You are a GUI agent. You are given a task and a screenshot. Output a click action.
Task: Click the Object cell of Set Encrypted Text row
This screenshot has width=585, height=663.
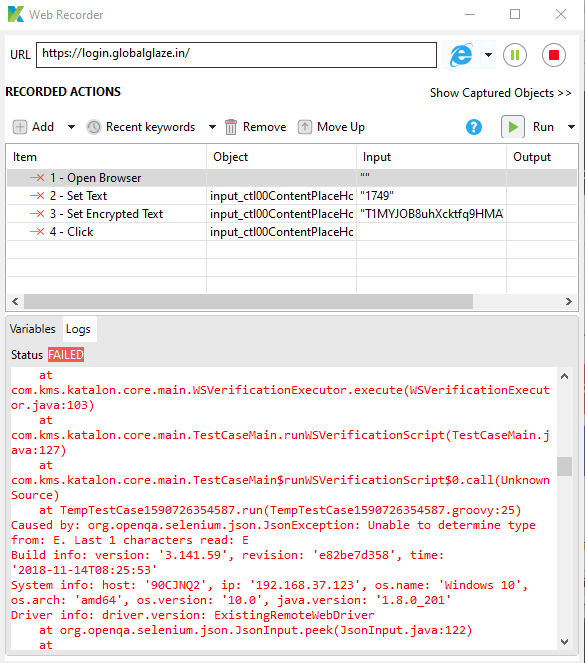(282, 214)
